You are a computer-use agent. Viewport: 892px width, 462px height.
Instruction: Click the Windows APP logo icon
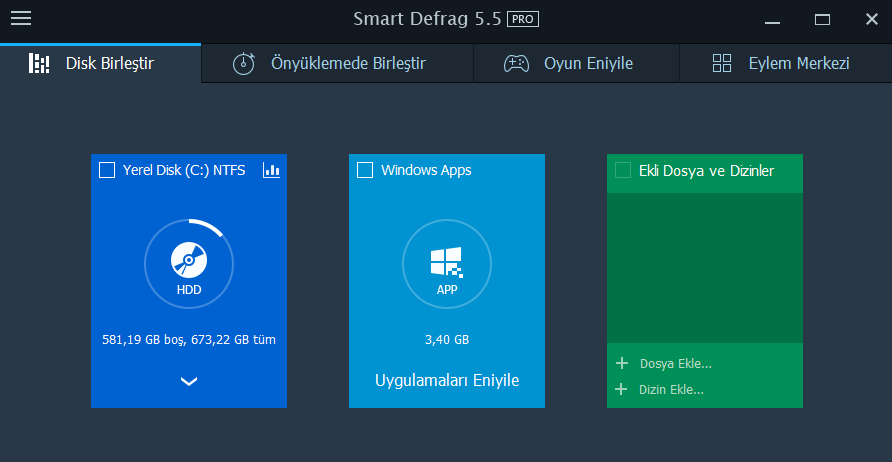point(447,262)
